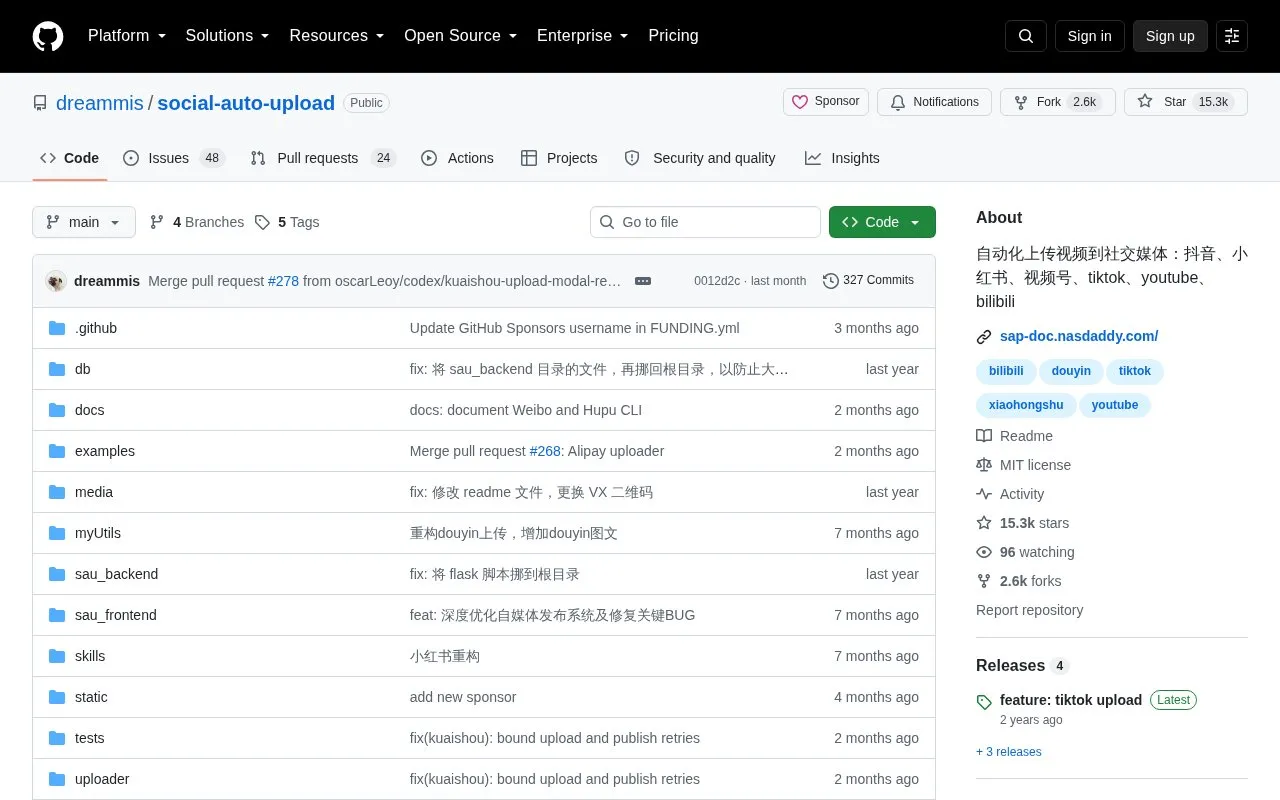Star the repository with the Star button
This screenshot has height=800, width=1280.
pyautogui.click(x=1186, y=102)
